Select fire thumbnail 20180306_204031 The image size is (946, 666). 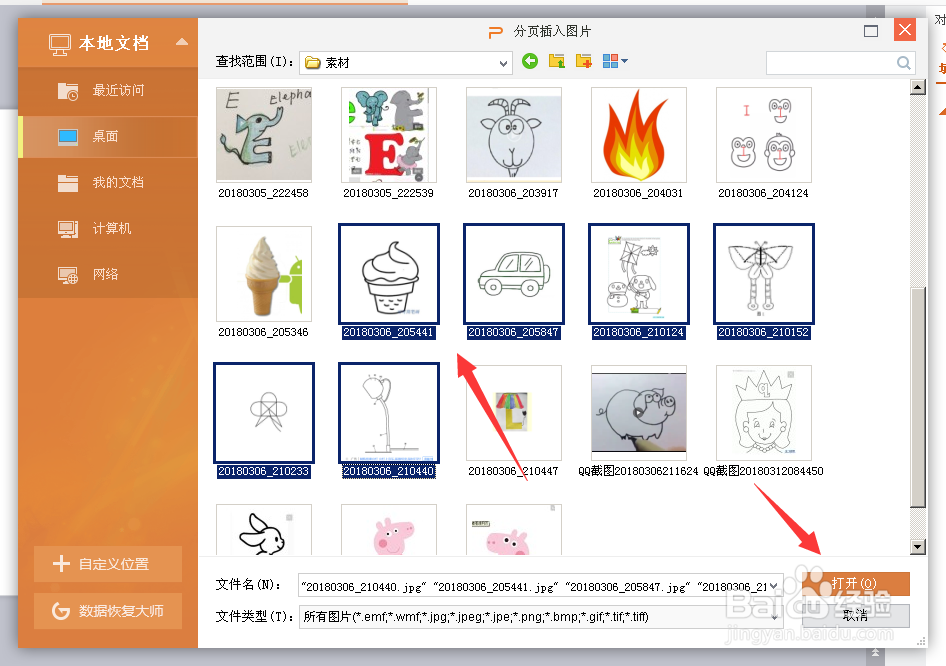638,135
